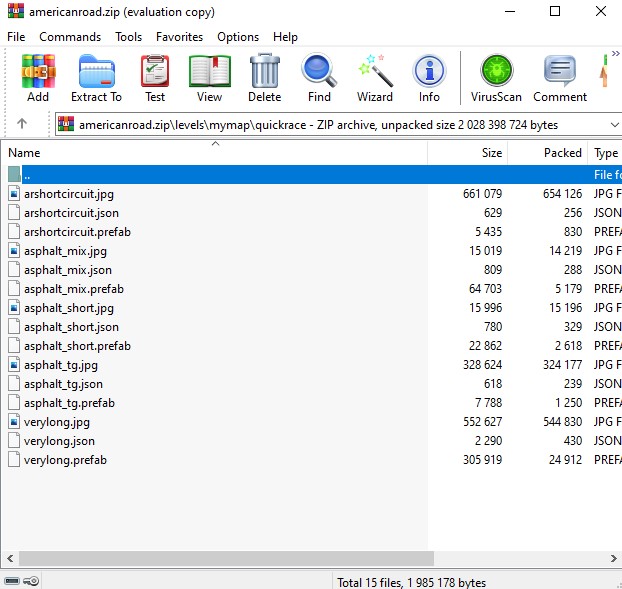Click the asphalt_tg.jpg image file icon
This screenshot has width=622, height=589.
[x=14, y=365]
